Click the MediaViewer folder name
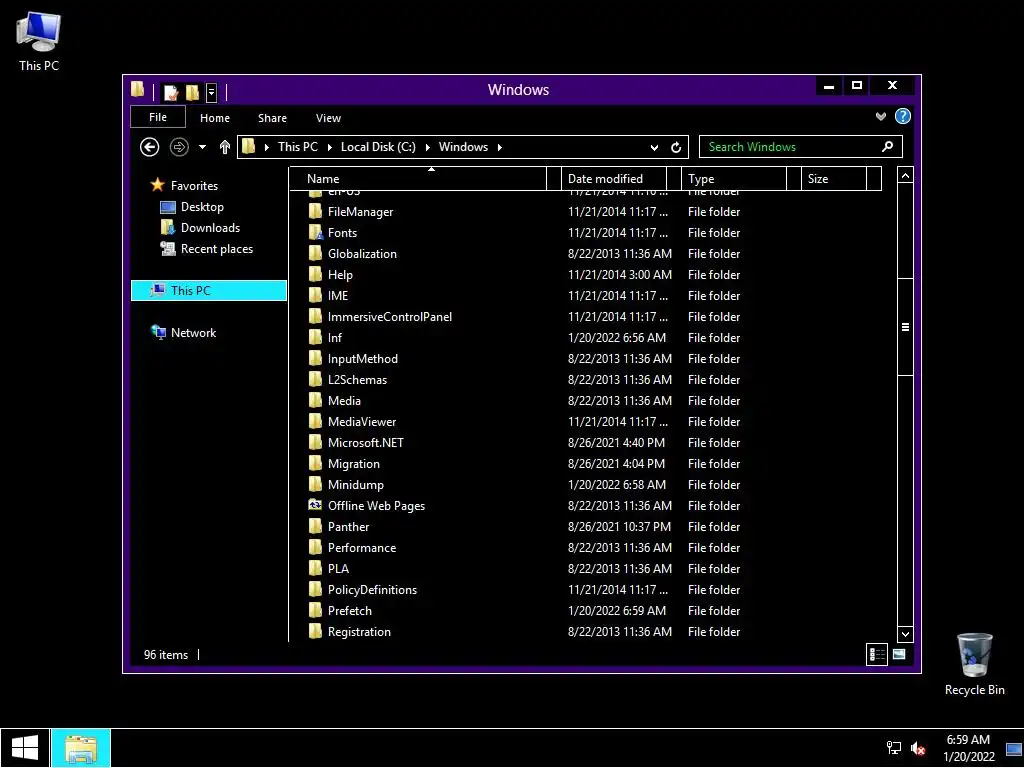Image resolution: width=1024 pixels, height=768 pixels. pos(362,422)
